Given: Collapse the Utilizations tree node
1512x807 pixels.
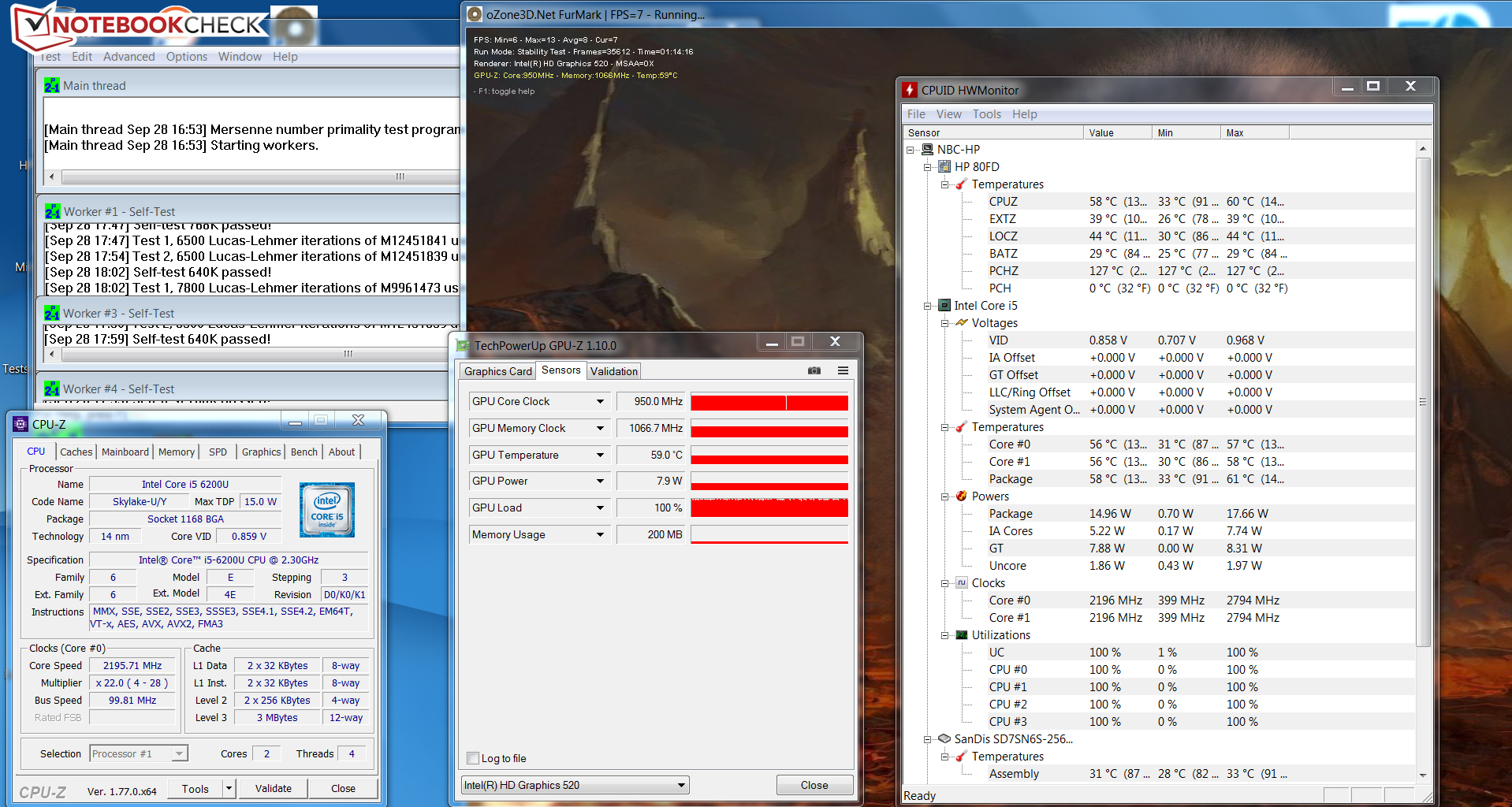Looking at the screenshot, I should point(945,635).
